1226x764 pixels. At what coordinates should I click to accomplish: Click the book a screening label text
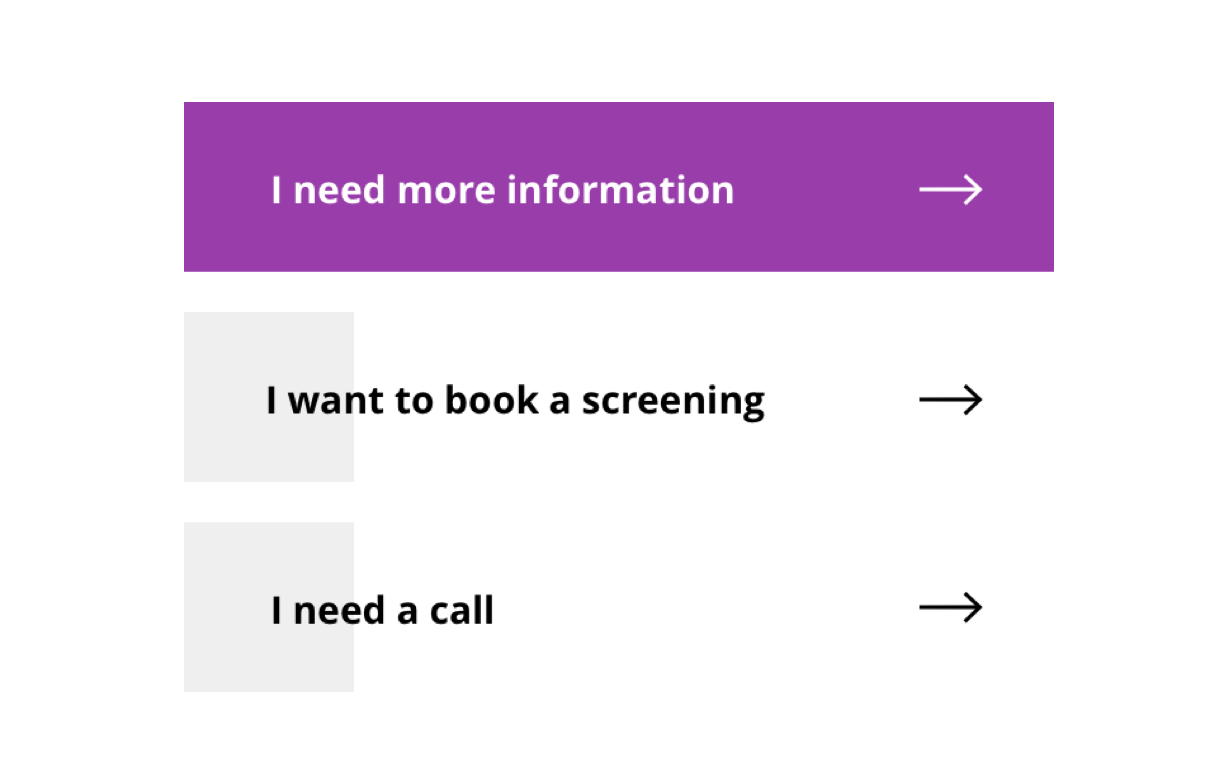[604, 402]
